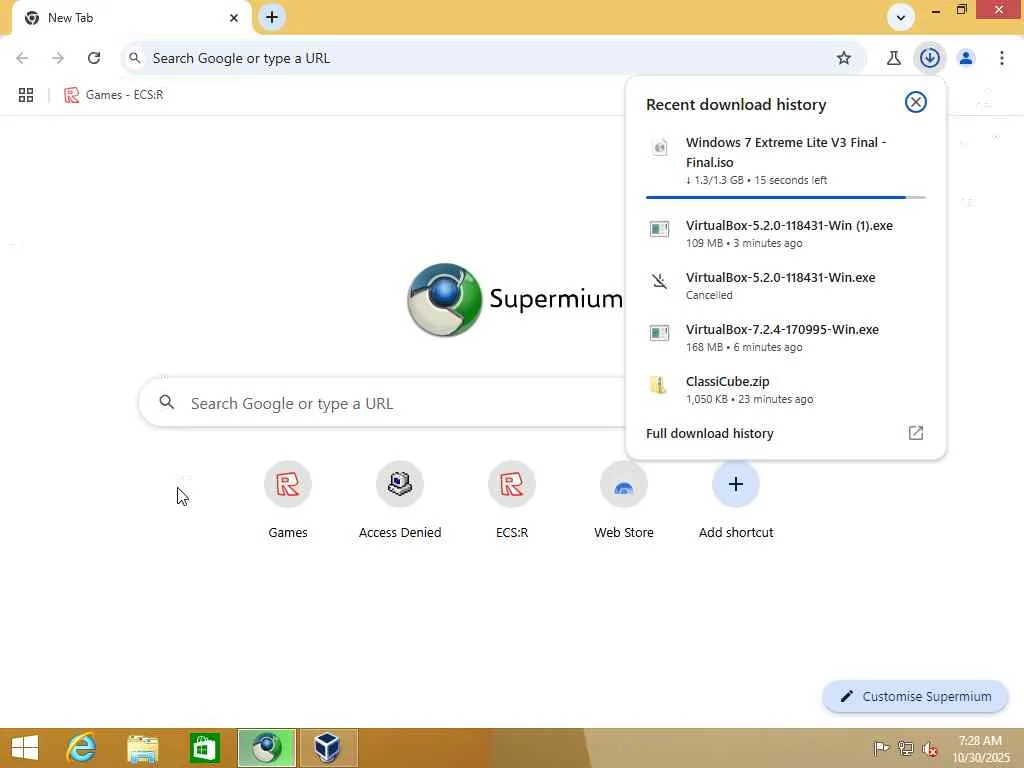This screenshot has width=1024, height=768.
Task: Switch to VirtualBox in the taskbar
Action: [328, 748]
